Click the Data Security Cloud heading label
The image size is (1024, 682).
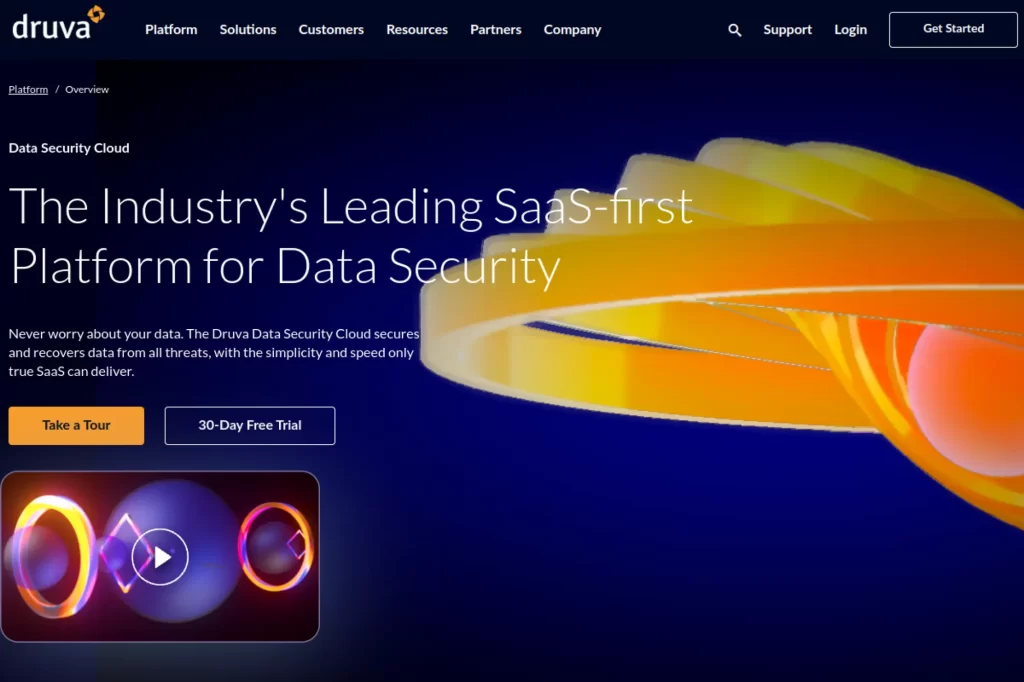pos(68,147)
